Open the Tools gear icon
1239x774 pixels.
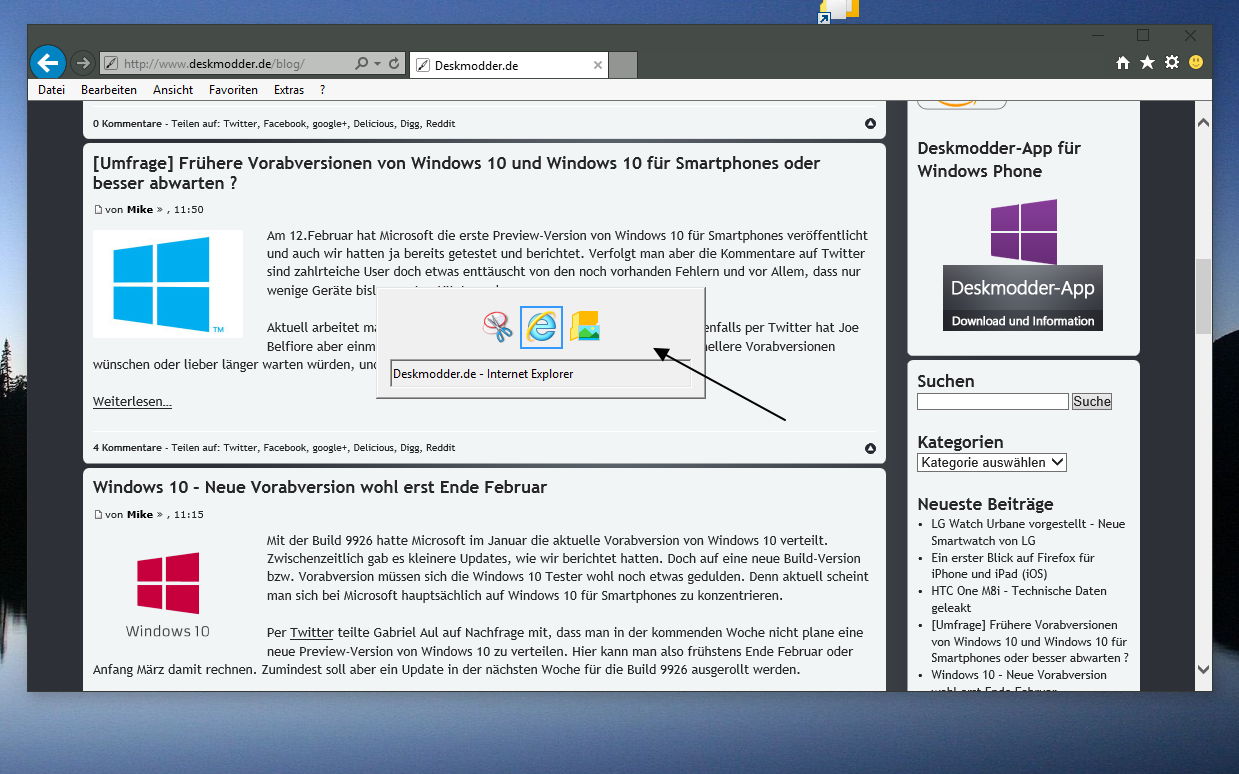(1172, 63)
